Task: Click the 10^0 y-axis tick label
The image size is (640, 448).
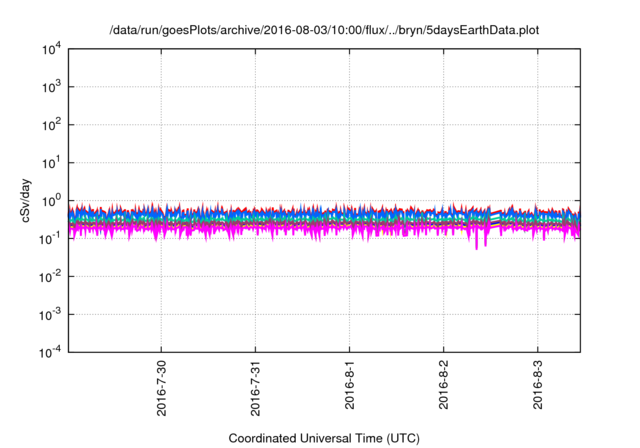Action: [x=52, y=201]
